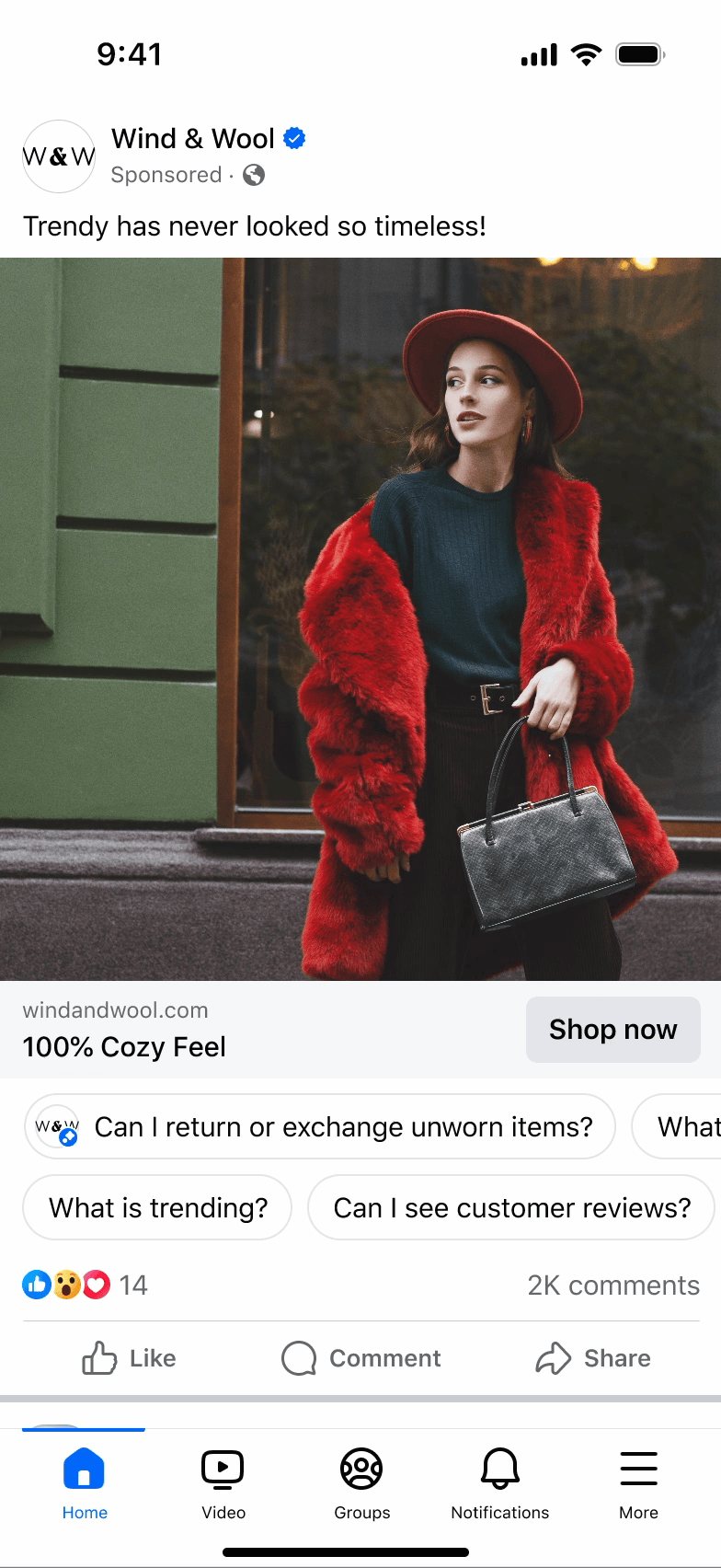Image resolution: width=721 pixels, height=1568 pixels.
Task: Select the "What is trending?" chip
Action: point(157,1207)
